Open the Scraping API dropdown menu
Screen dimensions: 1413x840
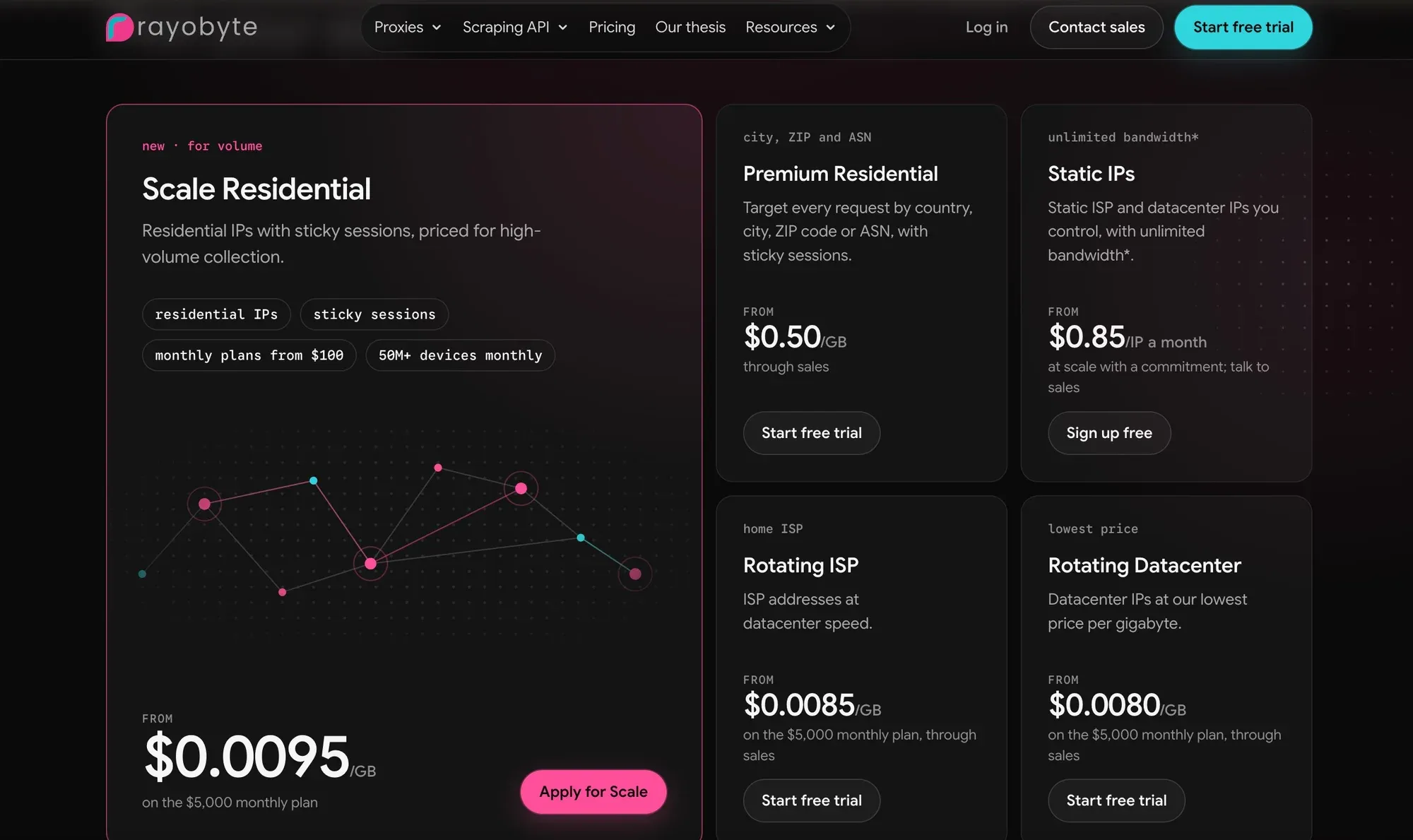pyautogui.click(x=515, y=28)
